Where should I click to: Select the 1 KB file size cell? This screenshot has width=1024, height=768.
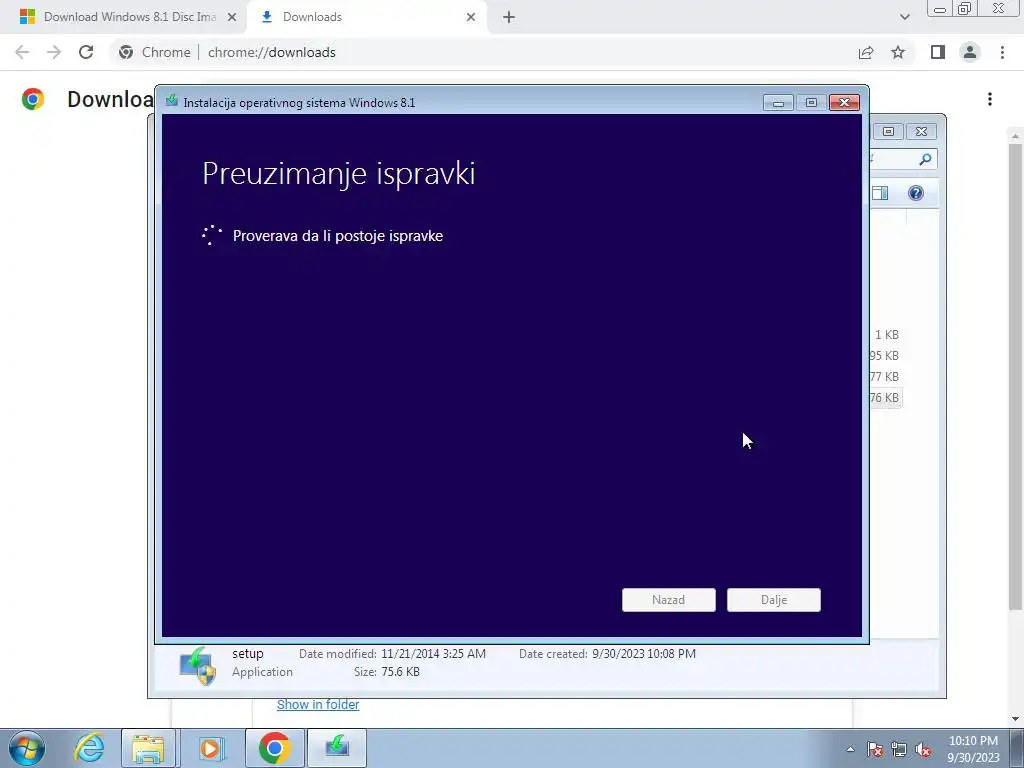click(887, 334)
